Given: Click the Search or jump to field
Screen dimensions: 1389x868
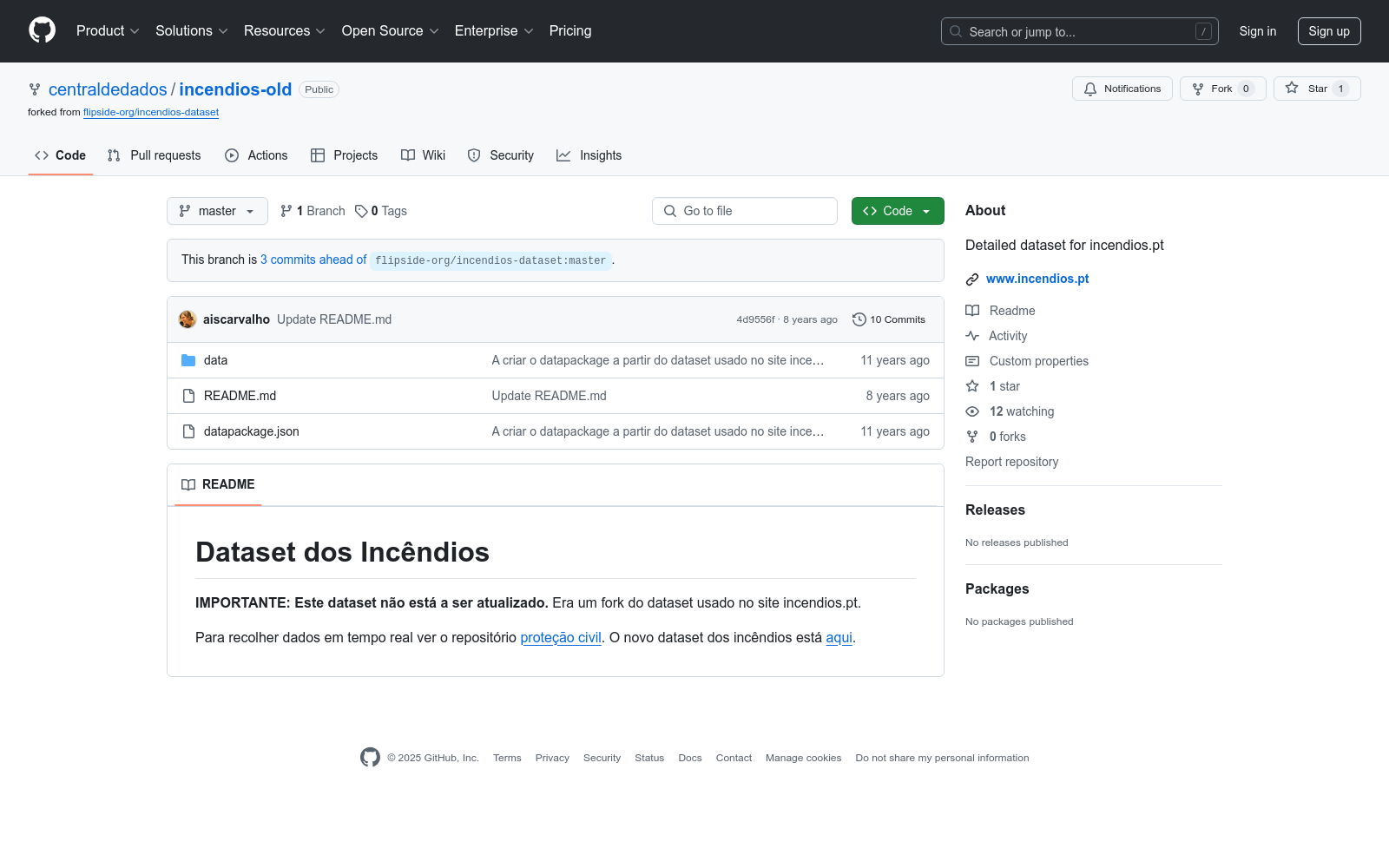Looking at the screenshot, I should coord(1079,31).
